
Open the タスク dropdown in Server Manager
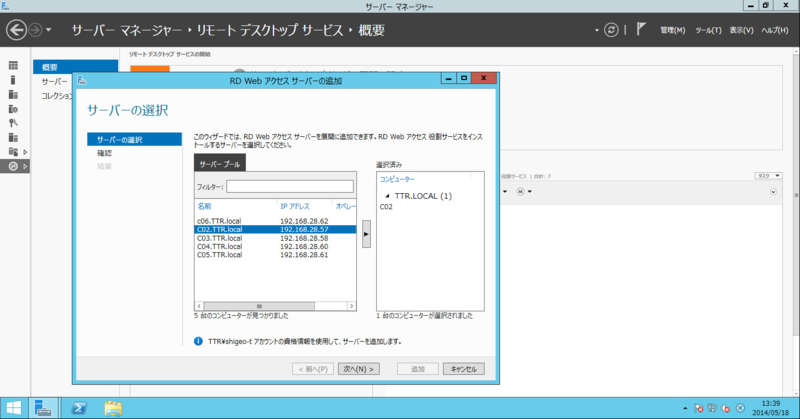tap(768, 176)
